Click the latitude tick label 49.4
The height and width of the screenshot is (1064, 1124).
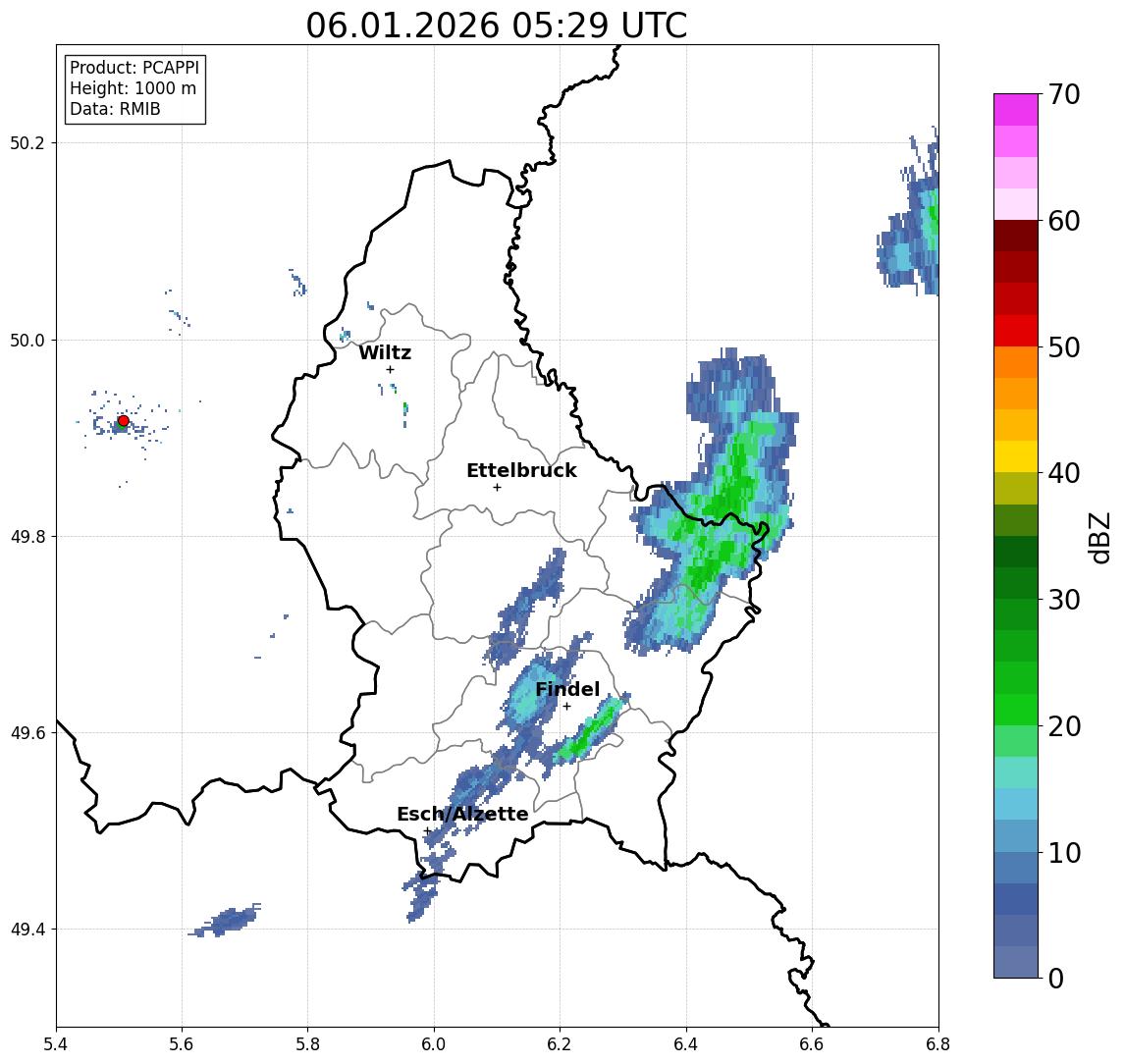27,930
